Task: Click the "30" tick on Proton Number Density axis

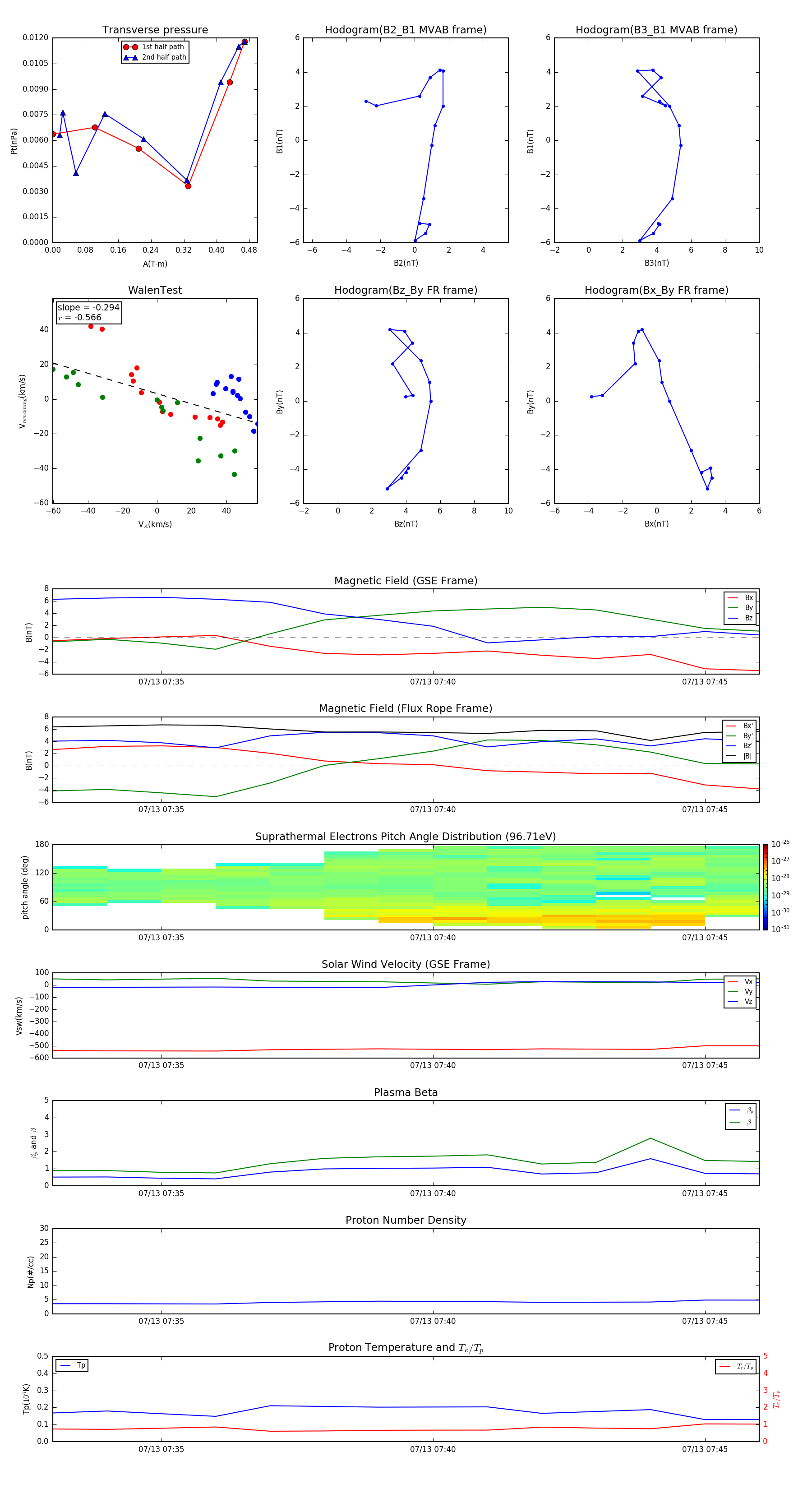Action: [x=44, y=1228]
